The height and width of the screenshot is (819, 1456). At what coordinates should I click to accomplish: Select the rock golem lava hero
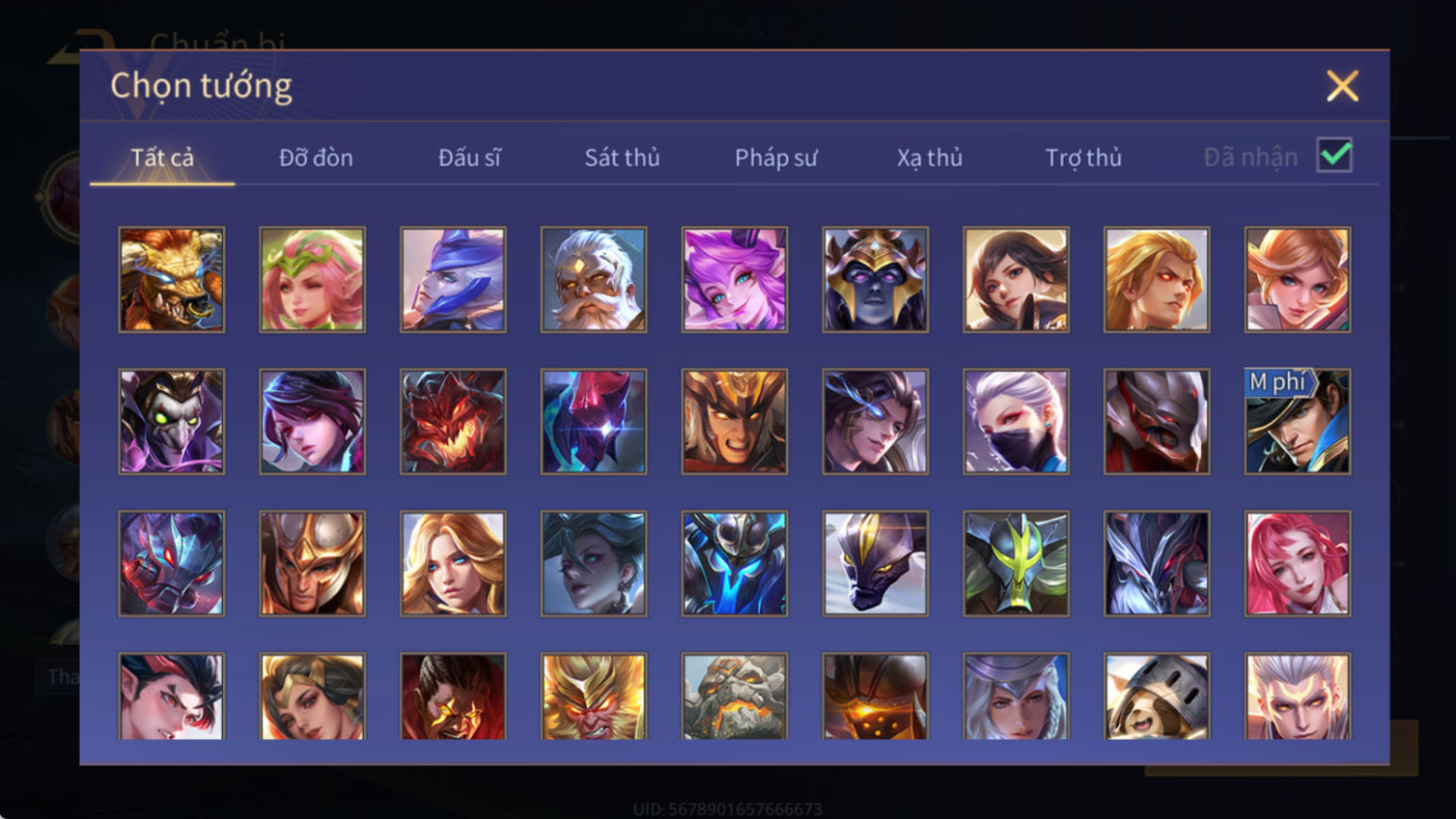[x=735, y=697]
